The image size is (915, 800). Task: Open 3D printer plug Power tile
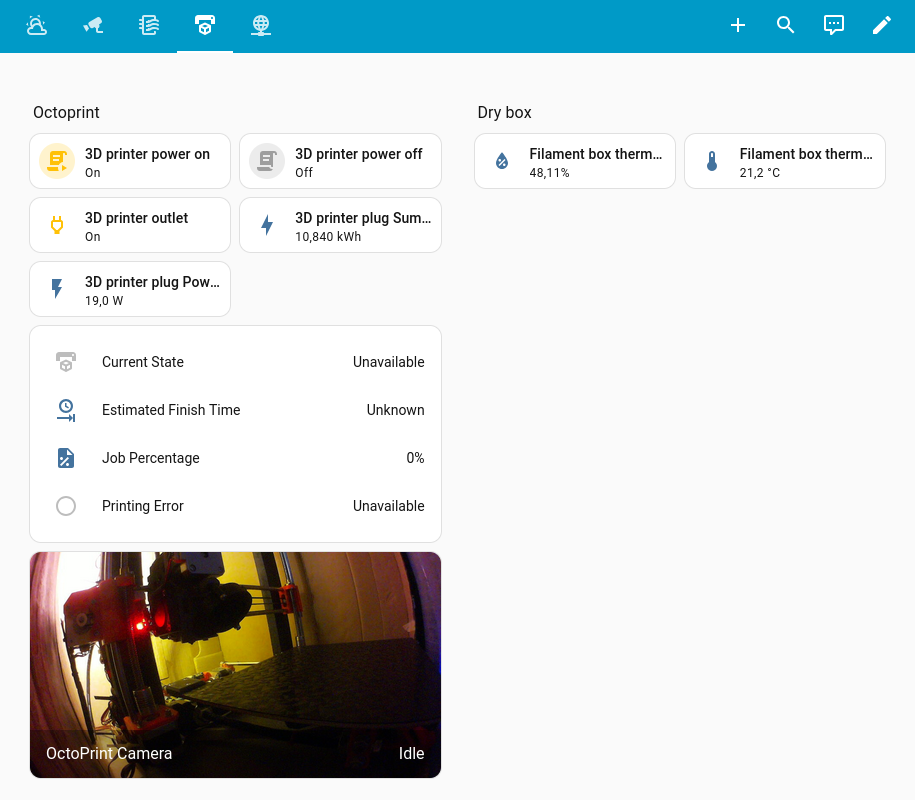(130, 289)
